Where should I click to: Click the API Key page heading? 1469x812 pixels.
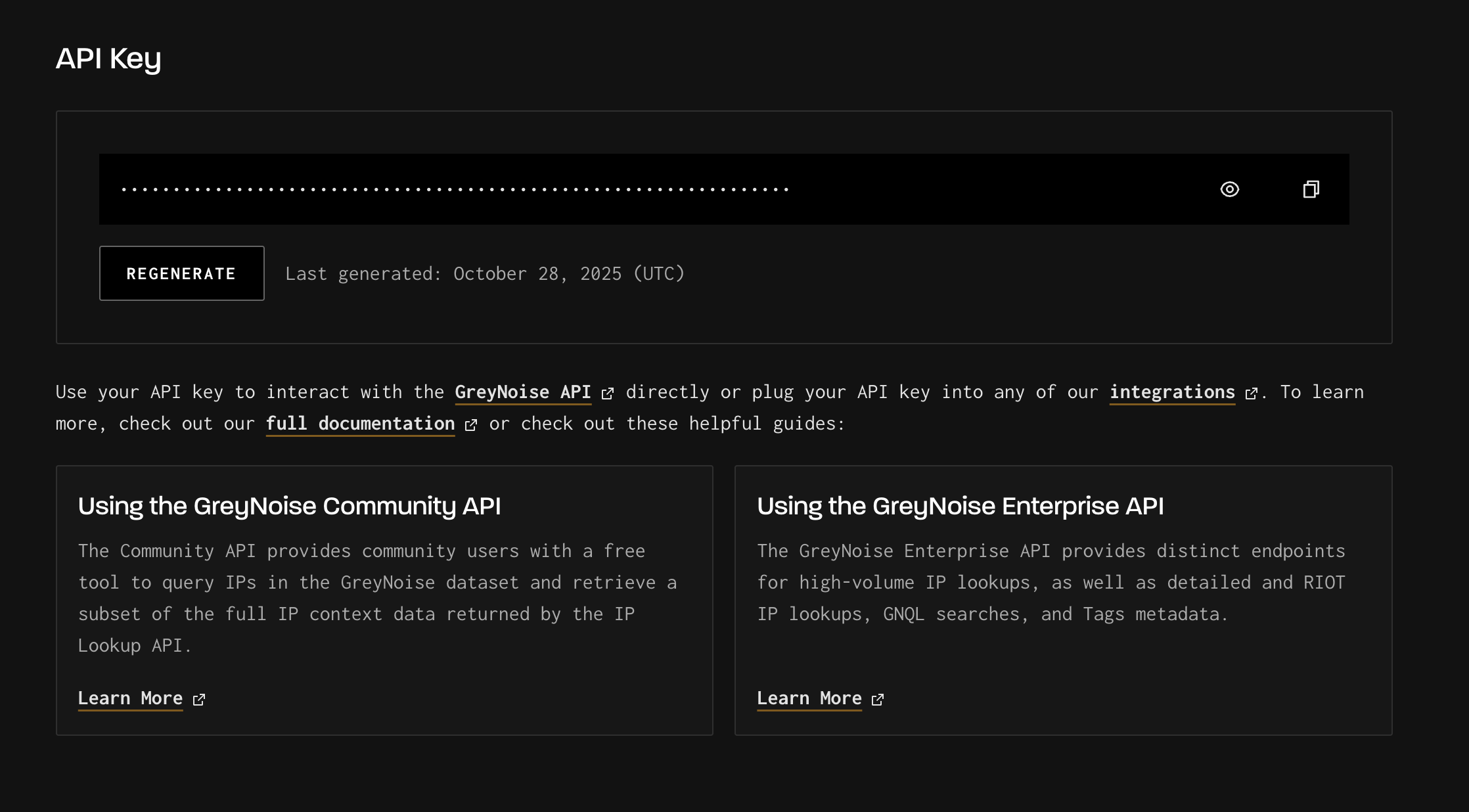point(108,58)
